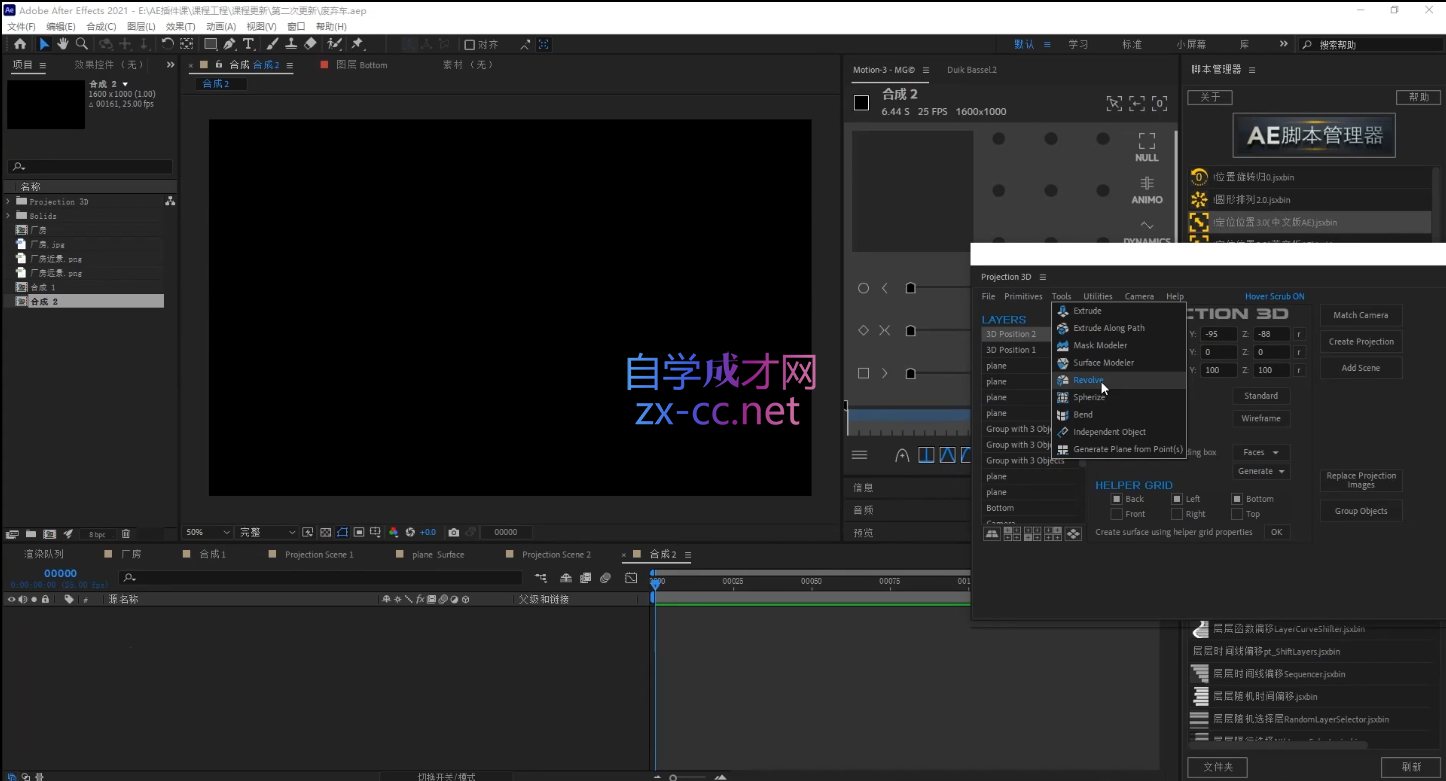Viewport: 1446px width, 781px height.
Task: Enable motion blur switch in timeline
Action: (606, 578)
